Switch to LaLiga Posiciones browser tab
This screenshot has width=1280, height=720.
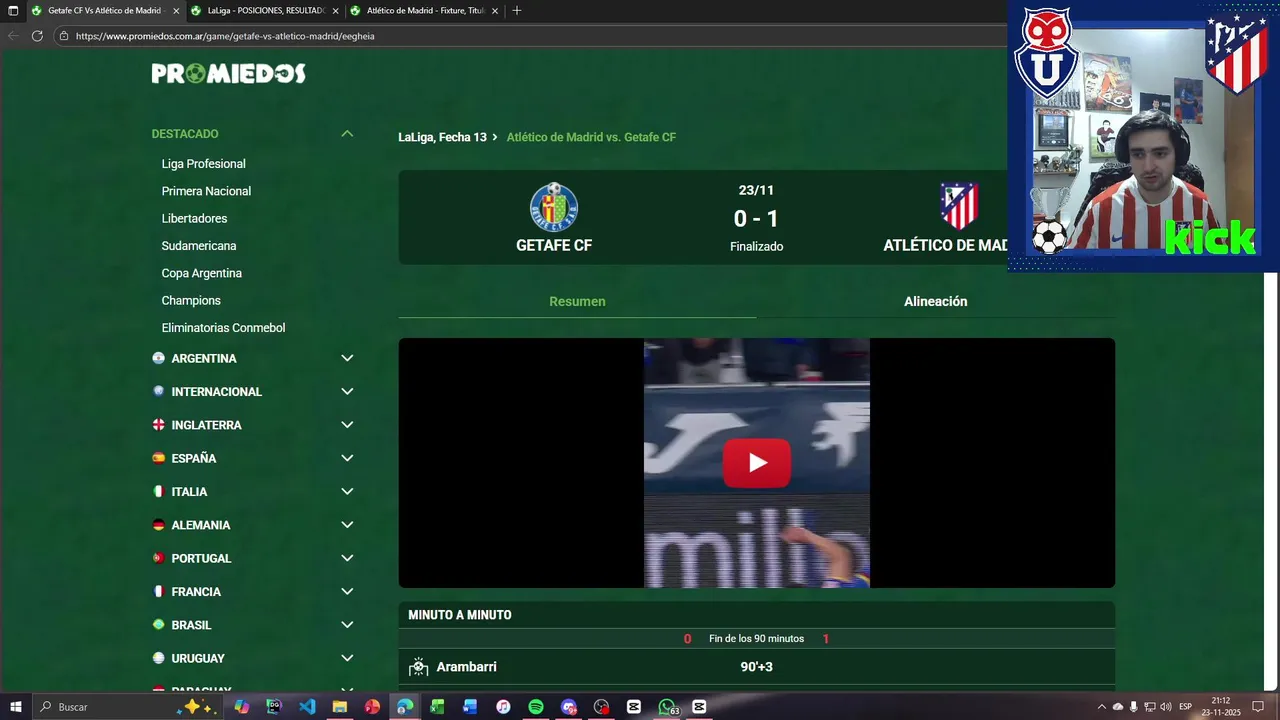(x=265, y=11)
